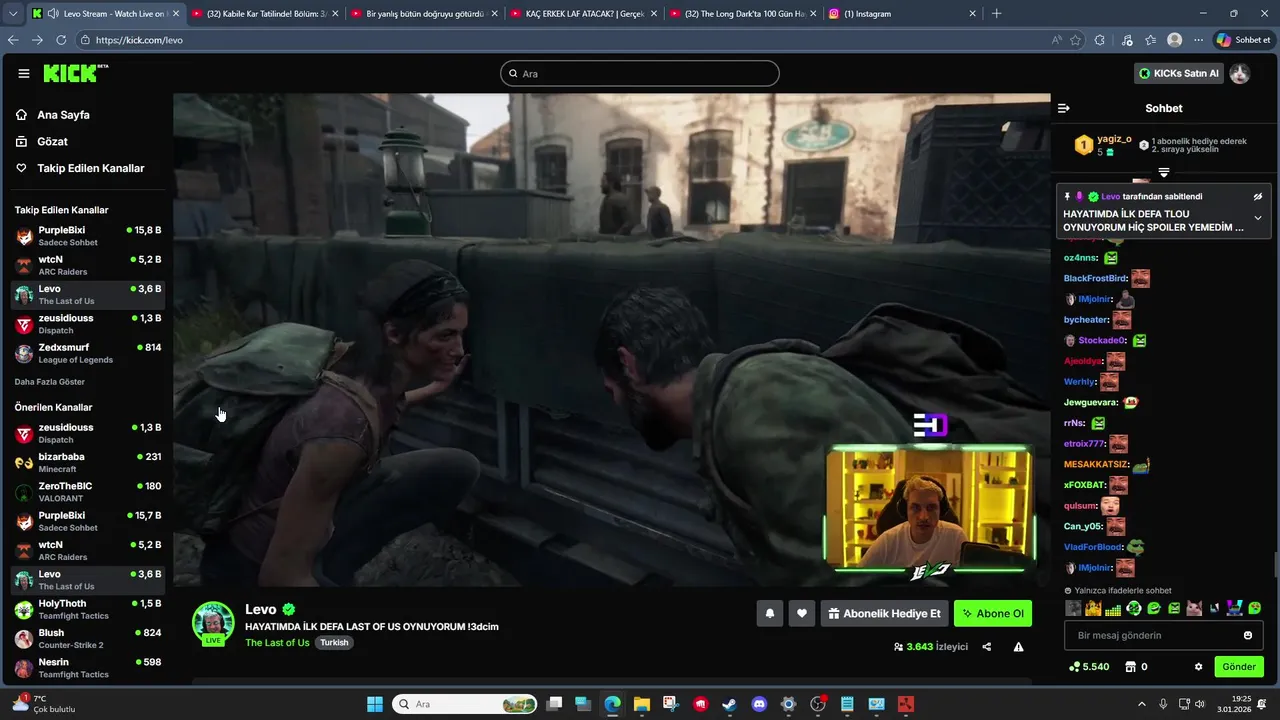Open Steam from the taskbar
The height and width of the screenshot is (720, 1280).
coord(729,704)
